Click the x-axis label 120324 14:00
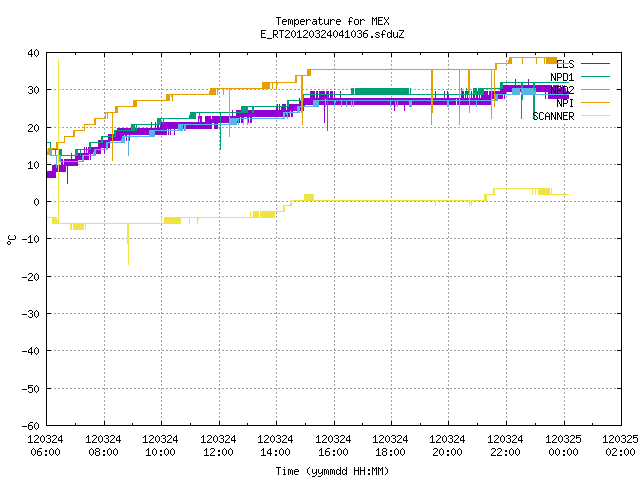 click(x=276, y=446)
